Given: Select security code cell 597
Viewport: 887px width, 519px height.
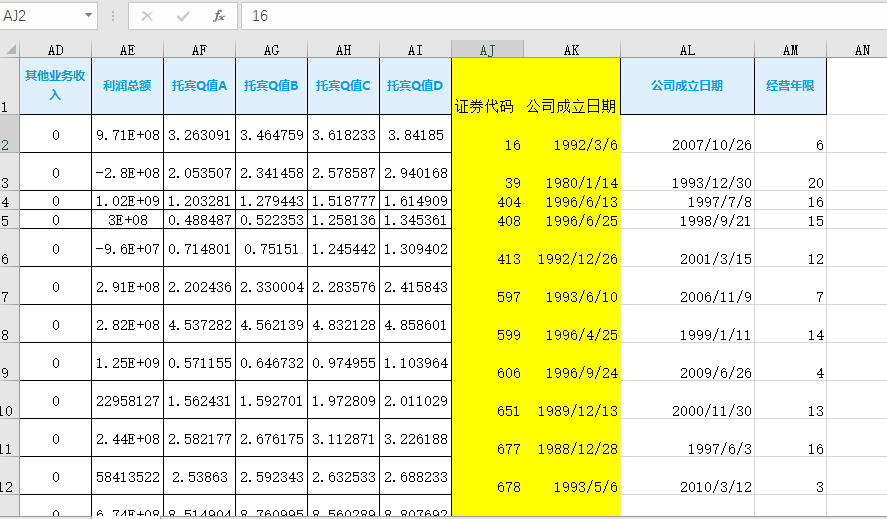Looking at the screenshot, I should (487, 286).
